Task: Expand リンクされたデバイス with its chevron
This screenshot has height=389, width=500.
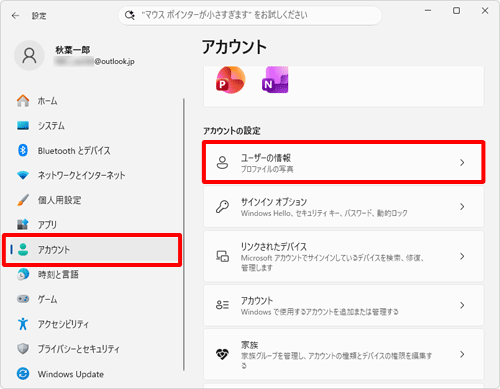Action: (x=462, y=256)
